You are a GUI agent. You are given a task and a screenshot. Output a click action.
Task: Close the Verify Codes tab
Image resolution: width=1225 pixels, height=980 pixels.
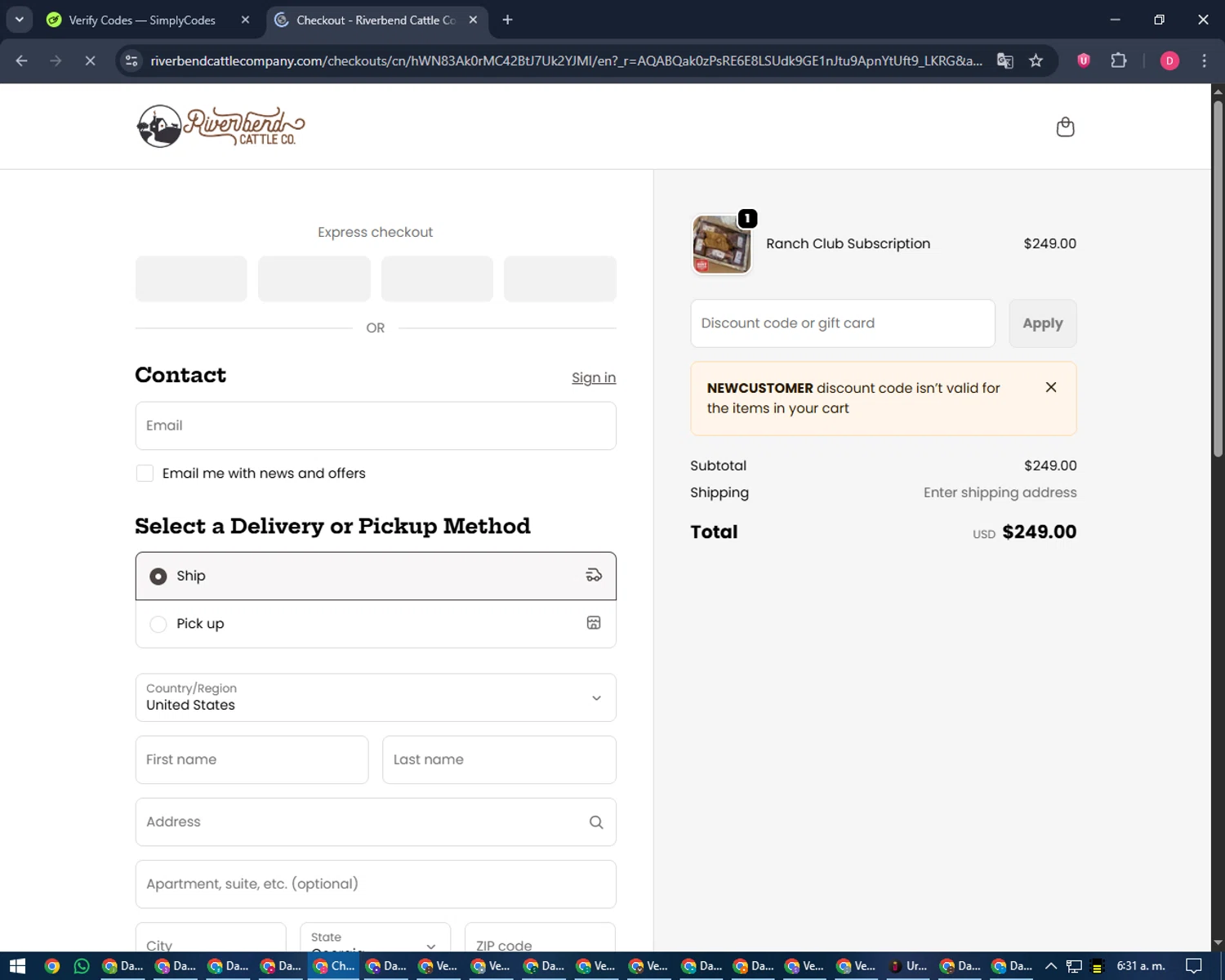coord(245,20)
